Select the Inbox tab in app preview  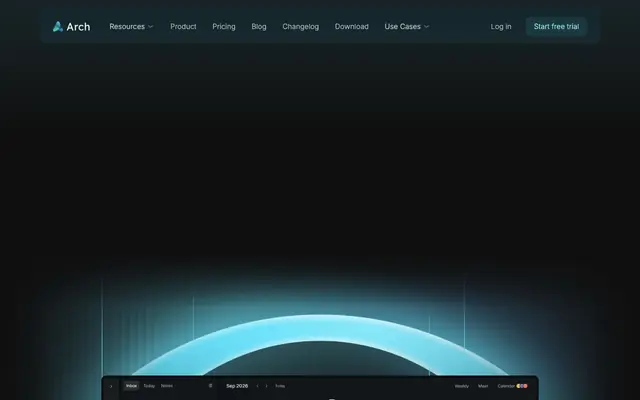(x=131, y=386)
